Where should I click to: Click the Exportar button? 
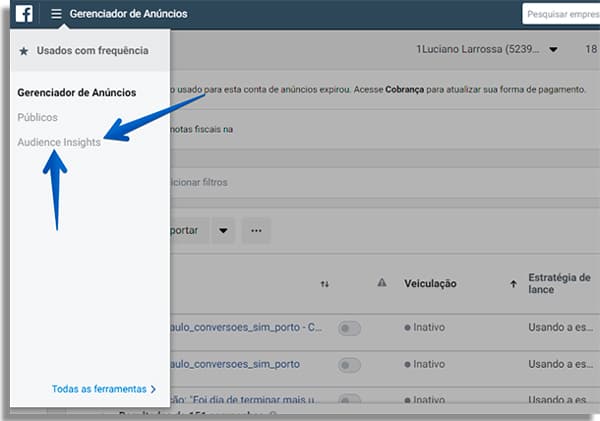point(189,230)
